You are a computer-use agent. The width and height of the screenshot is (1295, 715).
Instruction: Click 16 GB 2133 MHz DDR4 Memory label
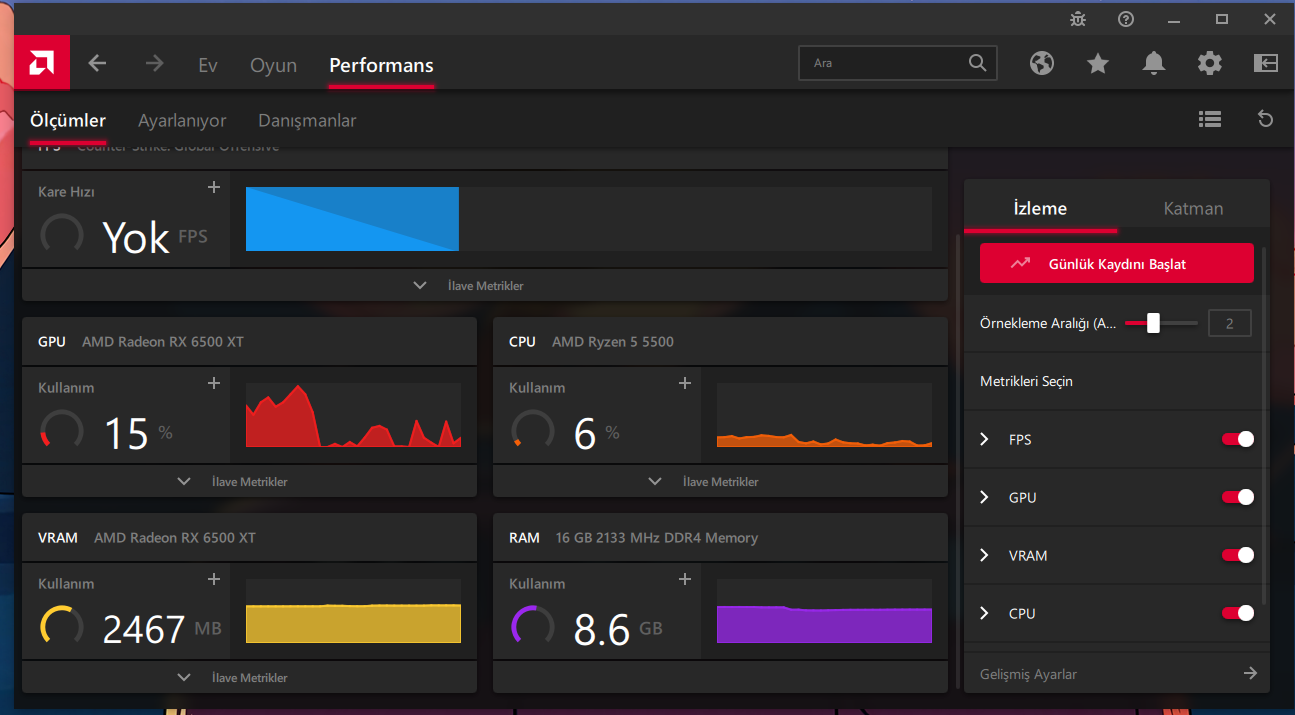(x=657, y=537)
